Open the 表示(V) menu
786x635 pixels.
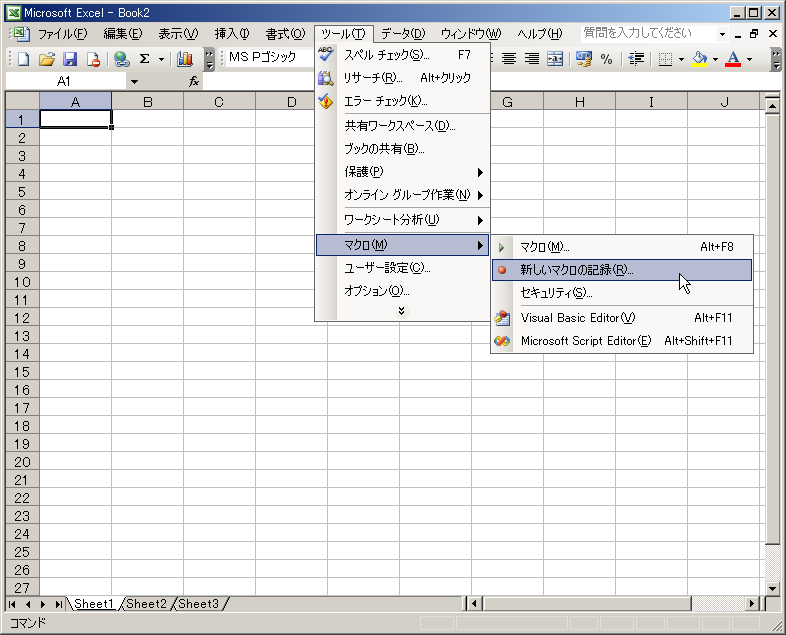tap(178, 34)
